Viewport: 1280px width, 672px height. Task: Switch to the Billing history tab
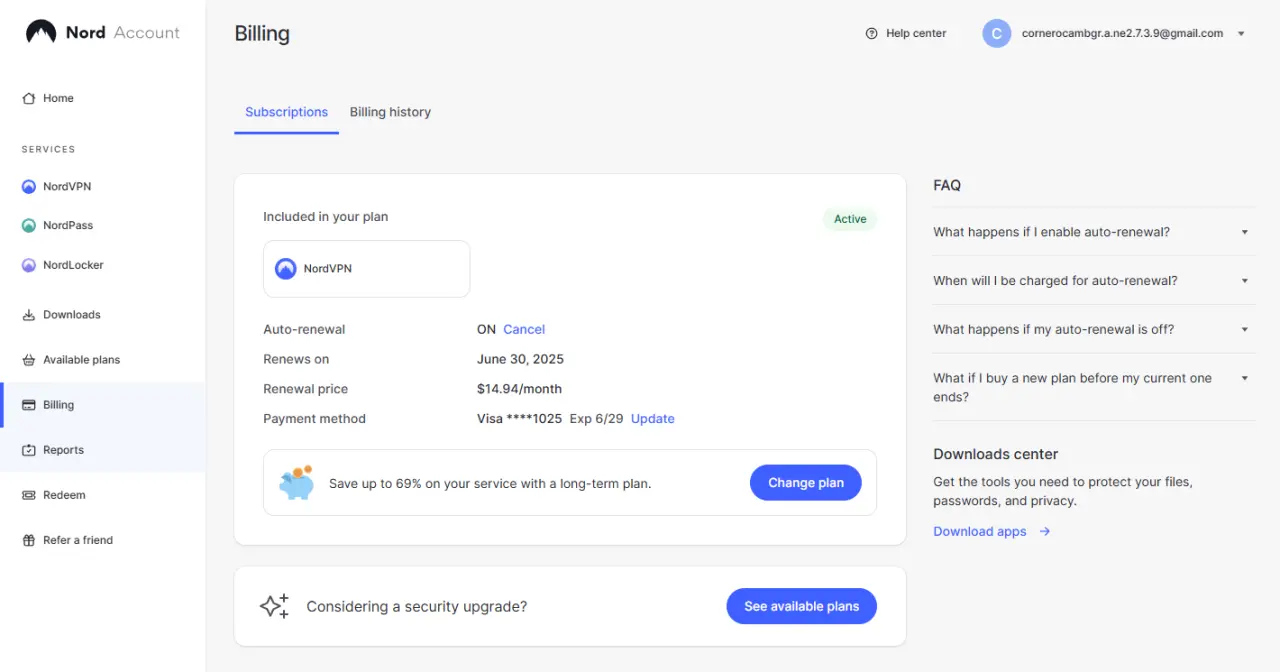pos(390,112)
